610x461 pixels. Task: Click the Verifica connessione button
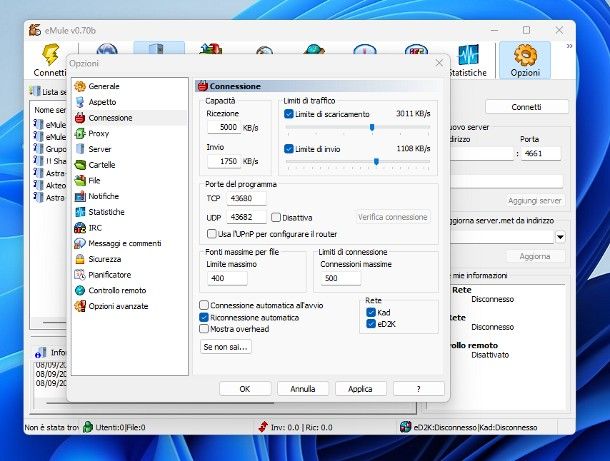pyautogui.click(x=393, y=217)
